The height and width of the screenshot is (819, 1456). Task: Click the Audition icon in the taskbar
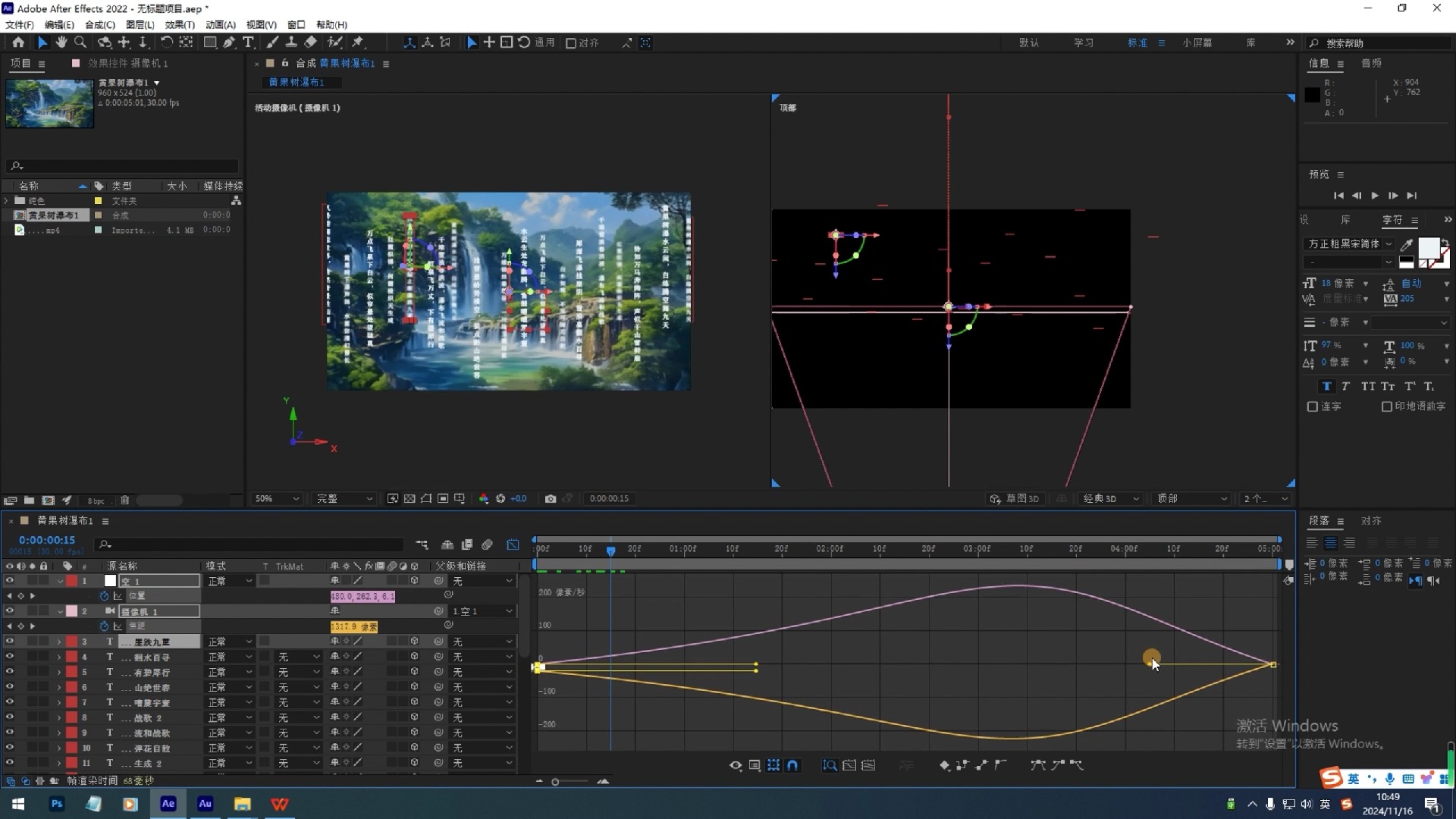coord(205,804)
